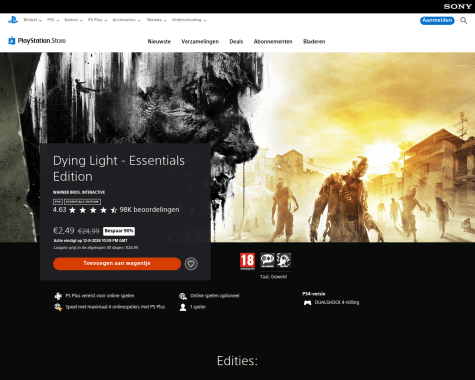
Task: Open the search magnifier icon
Action: [x=464, y=21]
